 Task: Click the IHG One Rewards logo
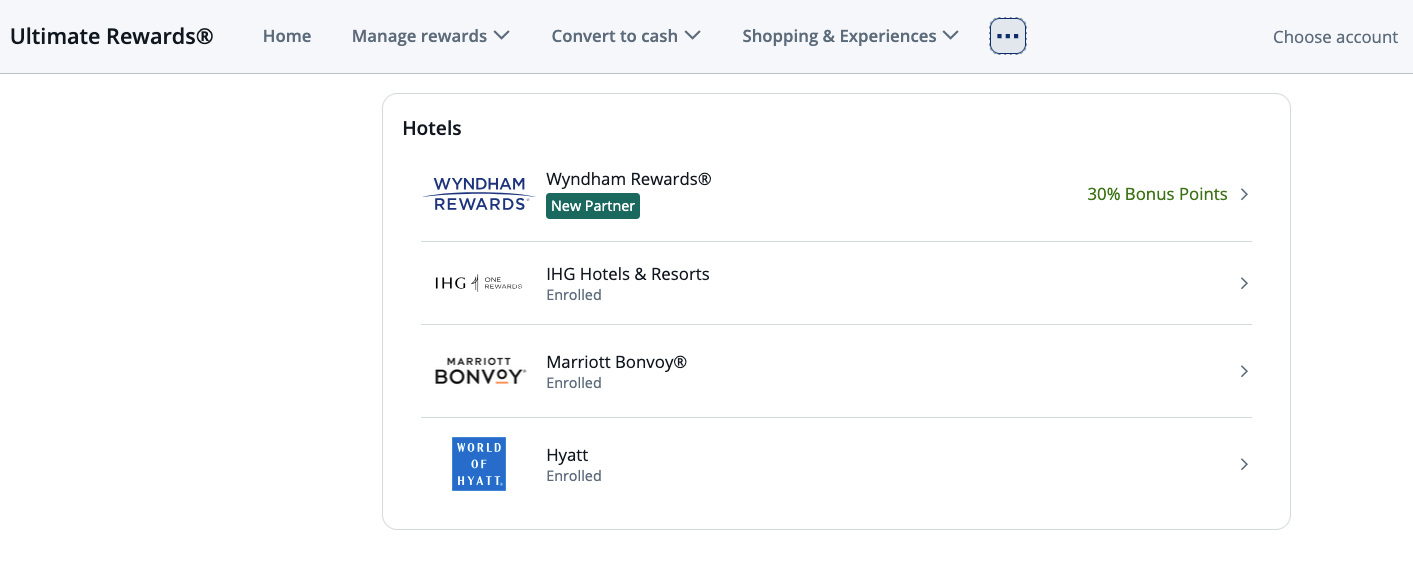[478, 283]
